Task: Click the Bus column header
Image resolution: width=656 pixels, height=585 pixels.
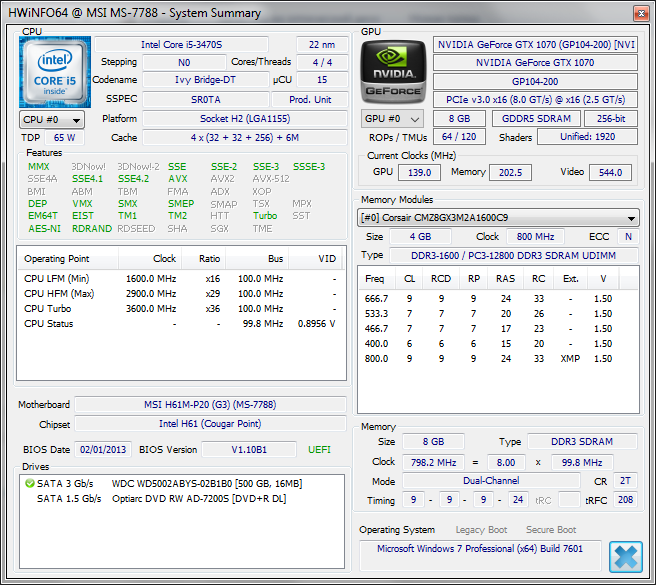Action: 257,259
